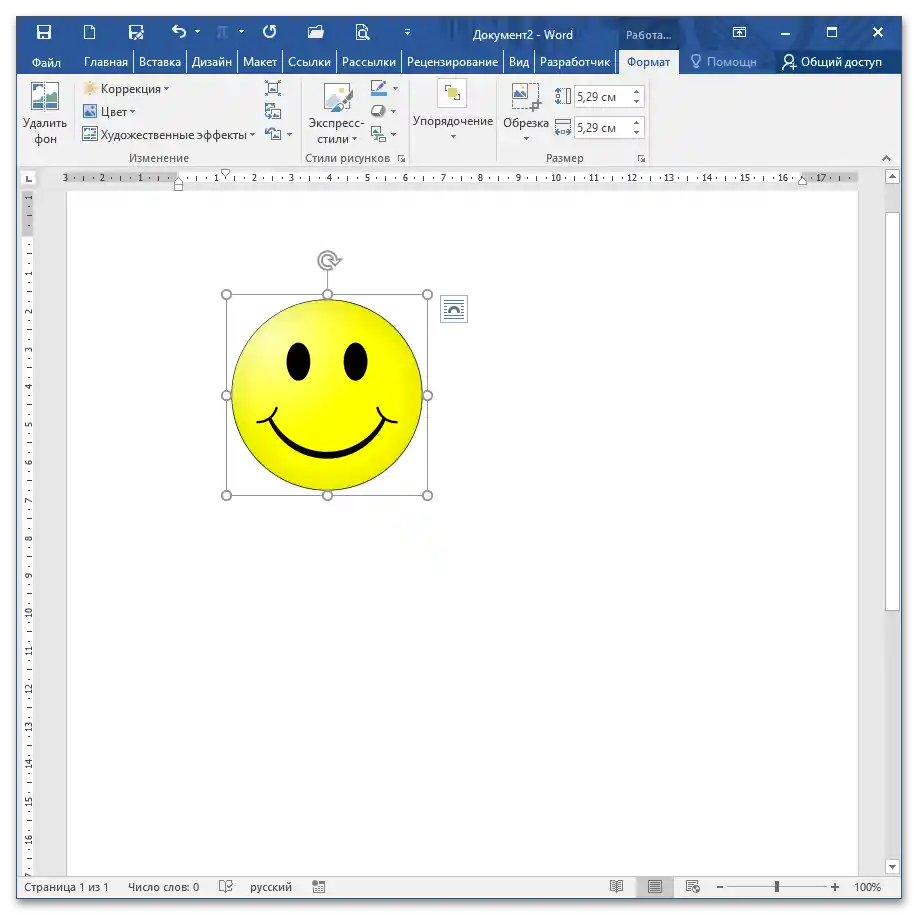Screen dimensions: 918x915
Task: Click the Ribbon Display Options icon
Action: coord(739,32)
